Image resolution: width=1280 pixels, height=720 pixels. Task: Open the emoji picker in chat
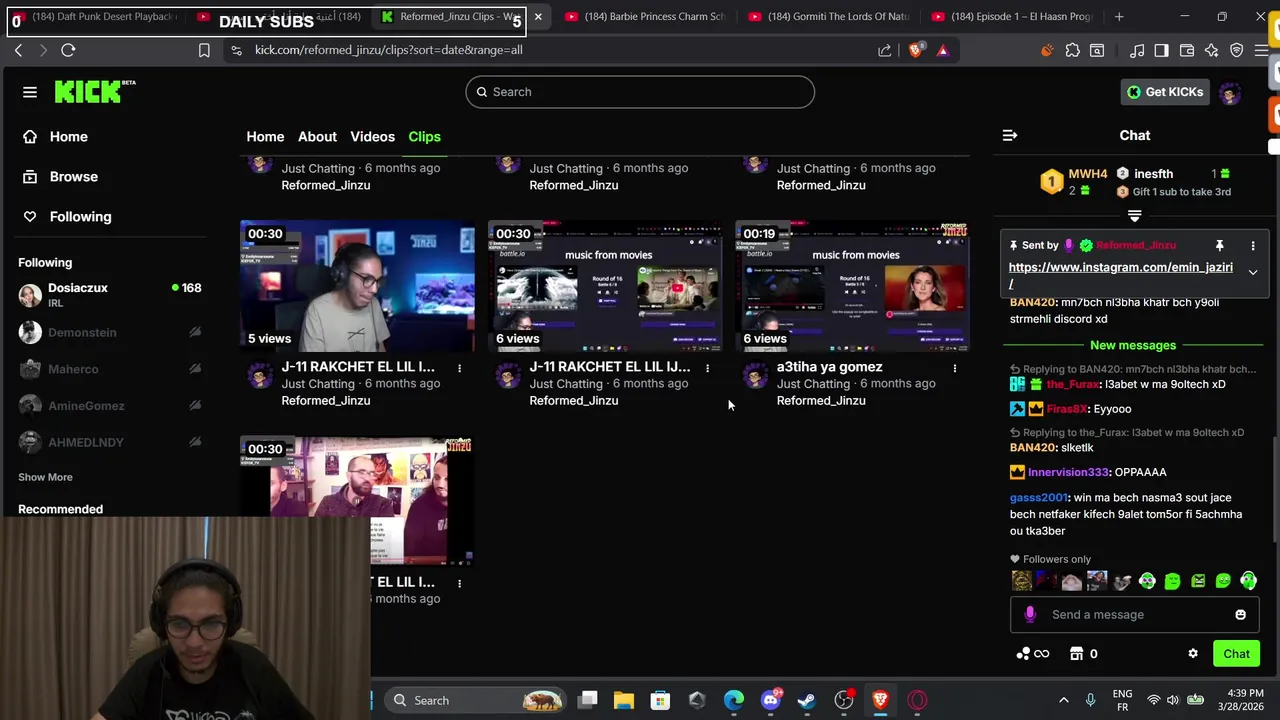[x=1240, y=614]
